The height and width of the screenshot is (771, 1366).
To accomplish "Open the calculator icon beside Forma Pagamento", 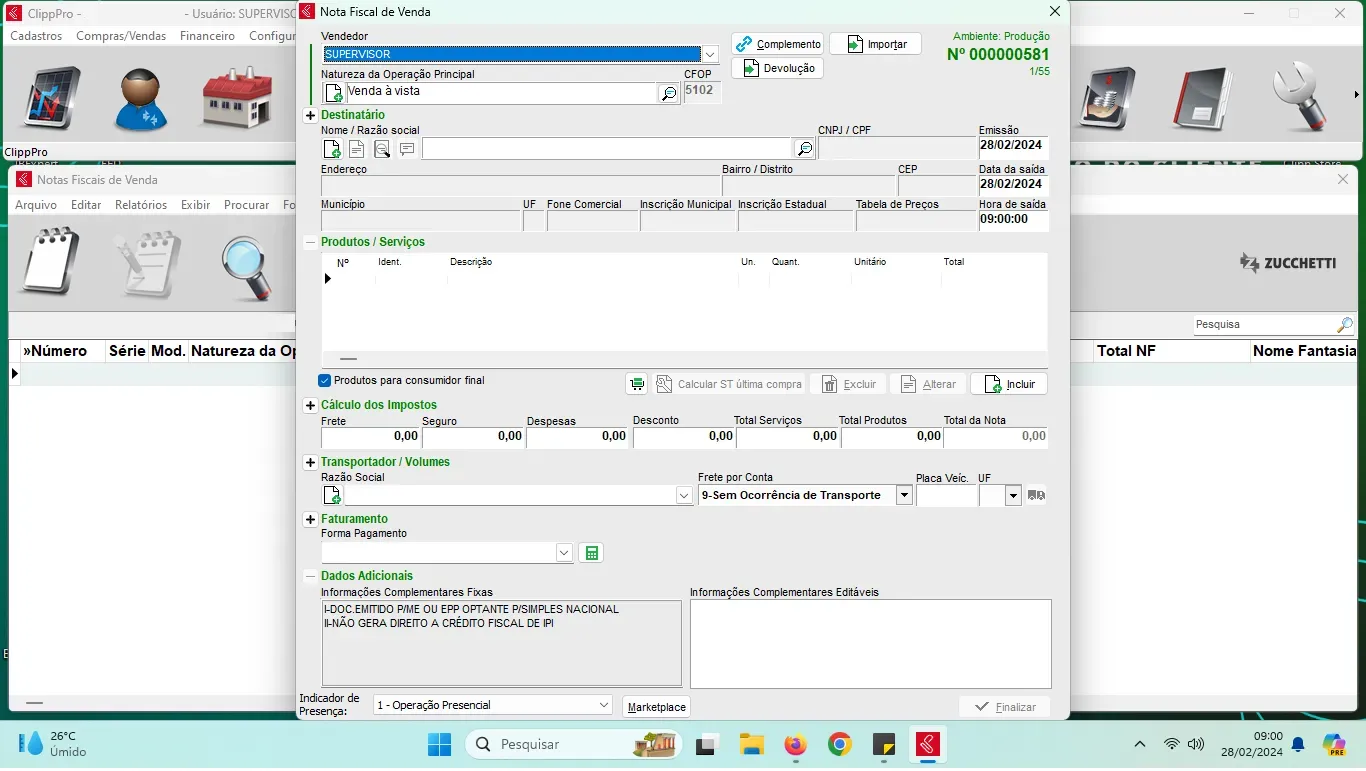I will click(591, 553).
